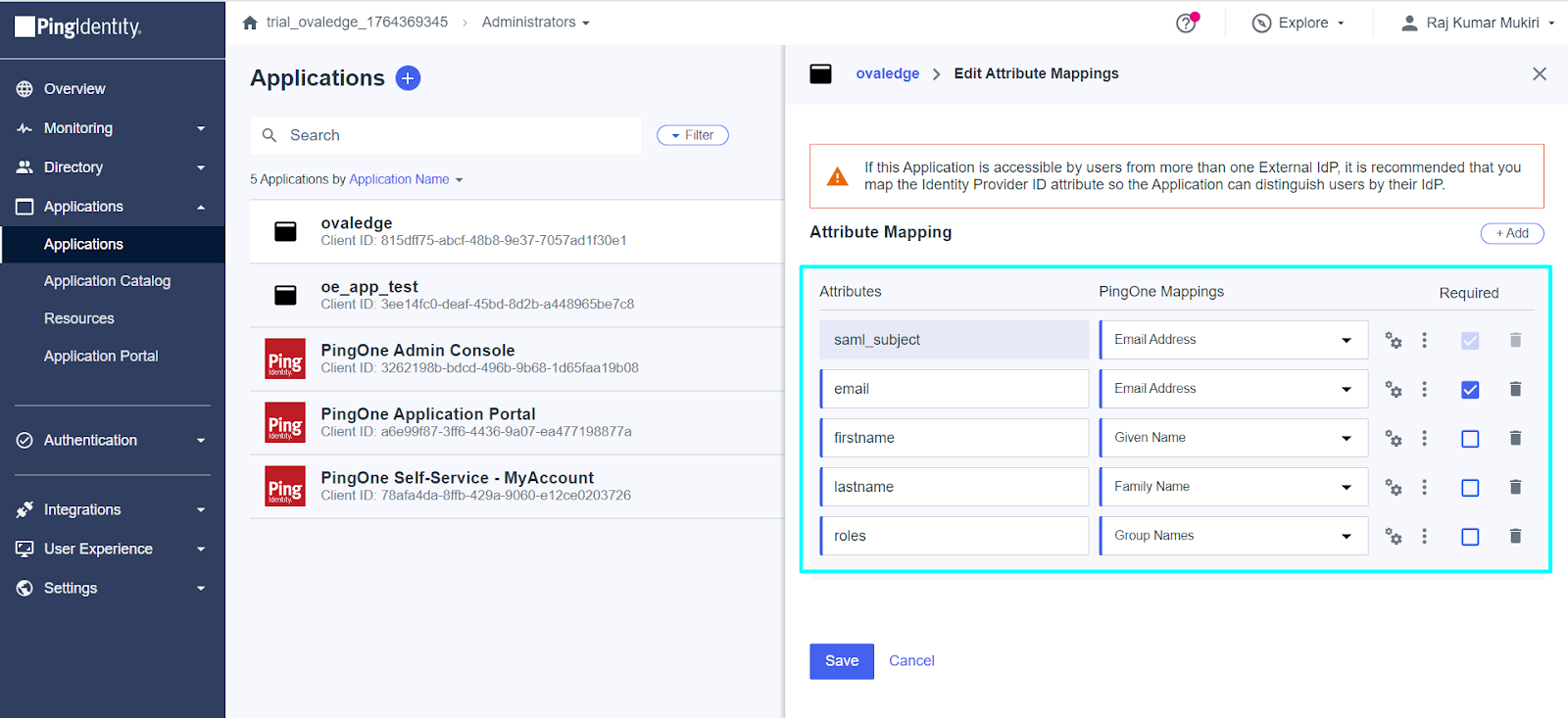Open more options menu for firstname row
Screen dimensions: 1568x718
click(x=1425, y=438)
